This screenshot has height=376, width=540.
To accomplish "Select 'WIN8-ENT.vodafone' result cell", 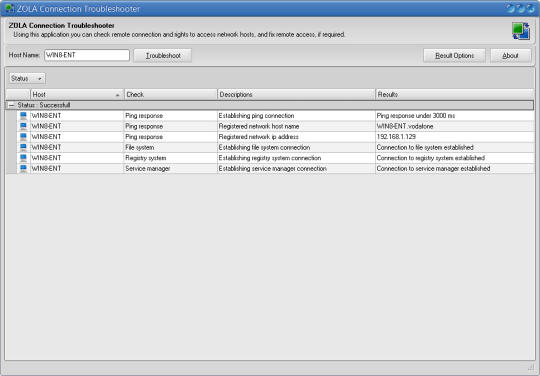I will coord(455,126).
